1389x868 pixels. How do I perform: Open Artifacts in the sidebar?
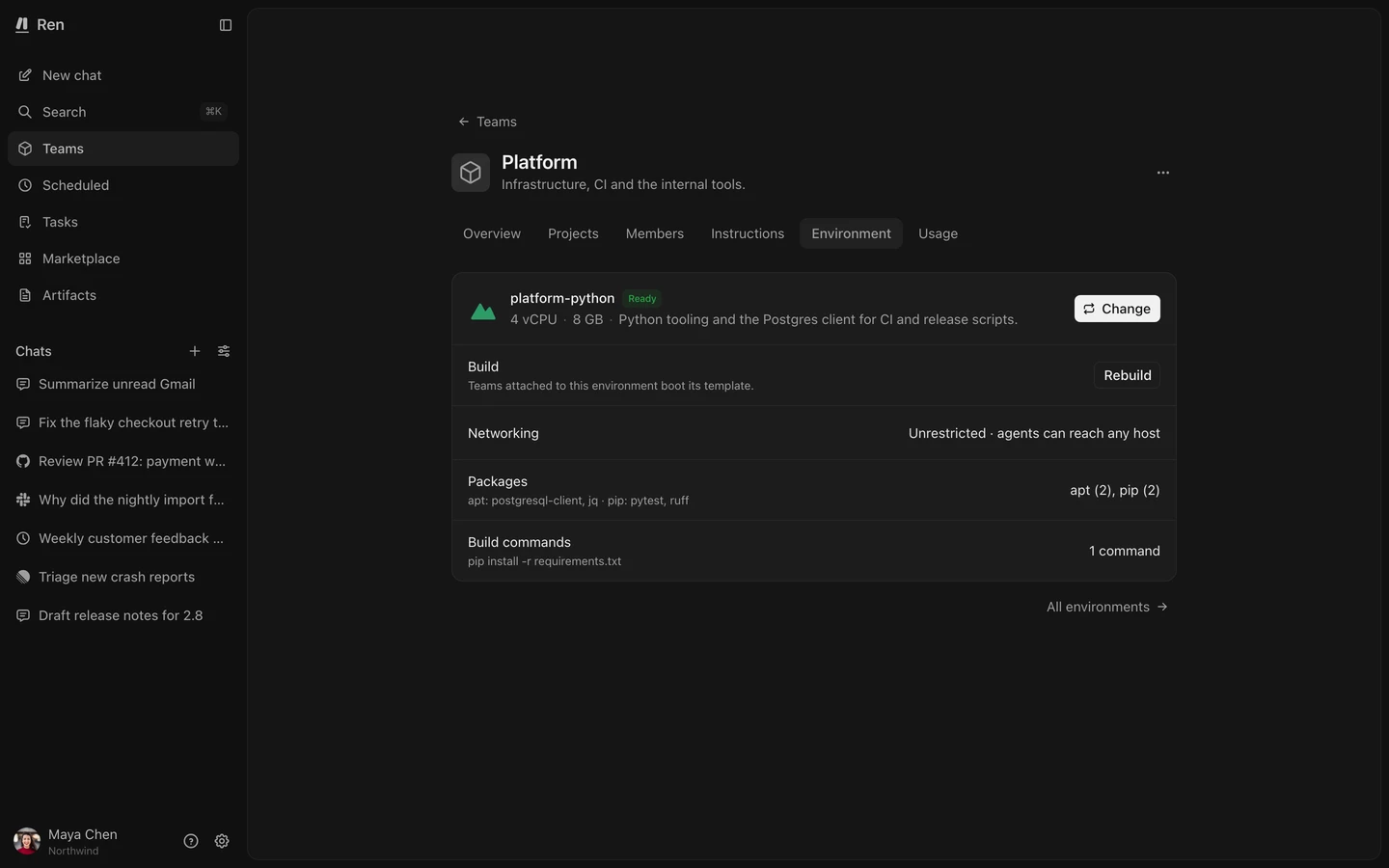tap(123, 295)
